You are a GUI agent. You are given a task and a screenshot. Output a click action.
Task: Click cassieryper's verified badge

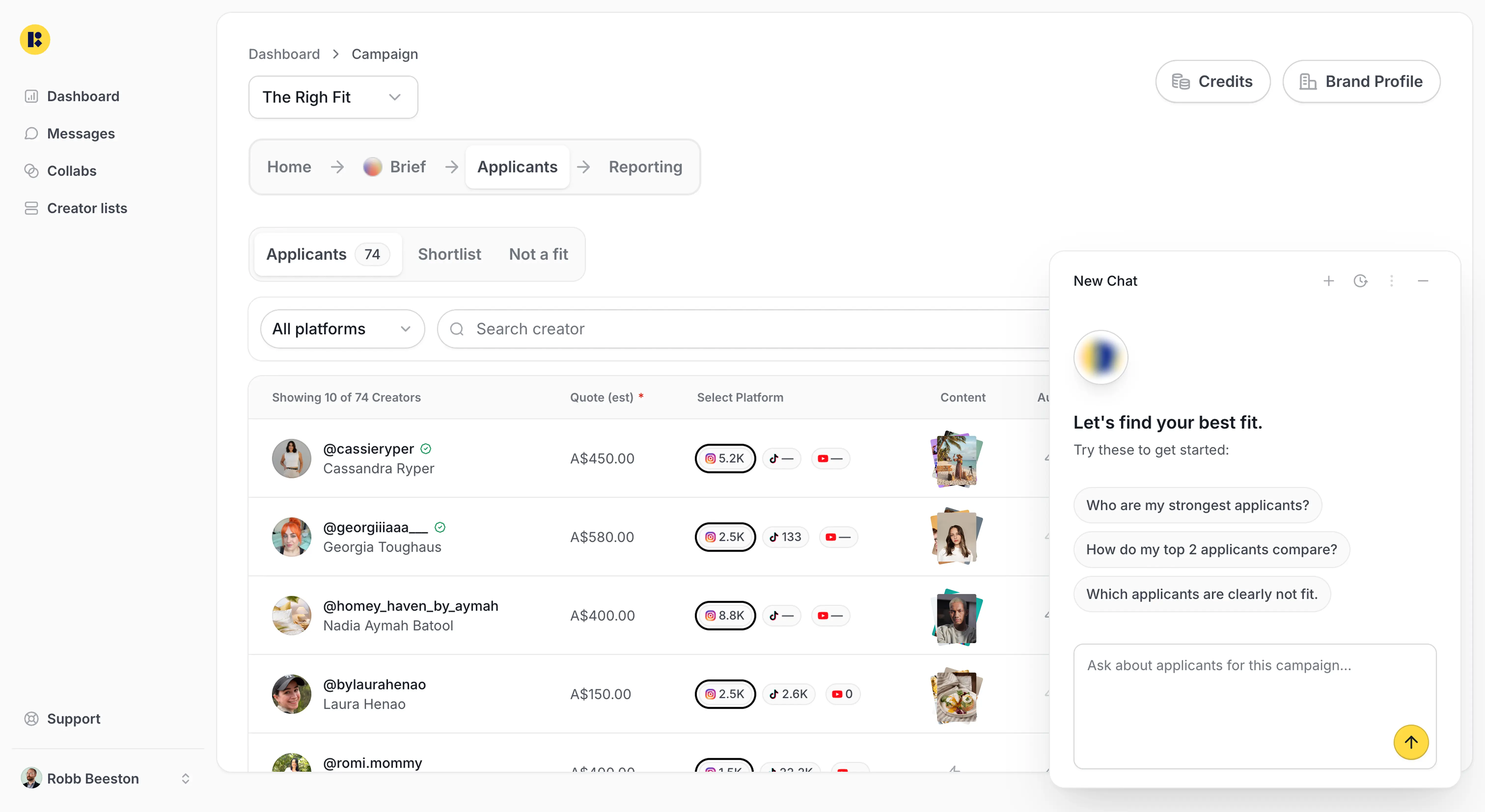pyautogui.click(x=426, y=449)
